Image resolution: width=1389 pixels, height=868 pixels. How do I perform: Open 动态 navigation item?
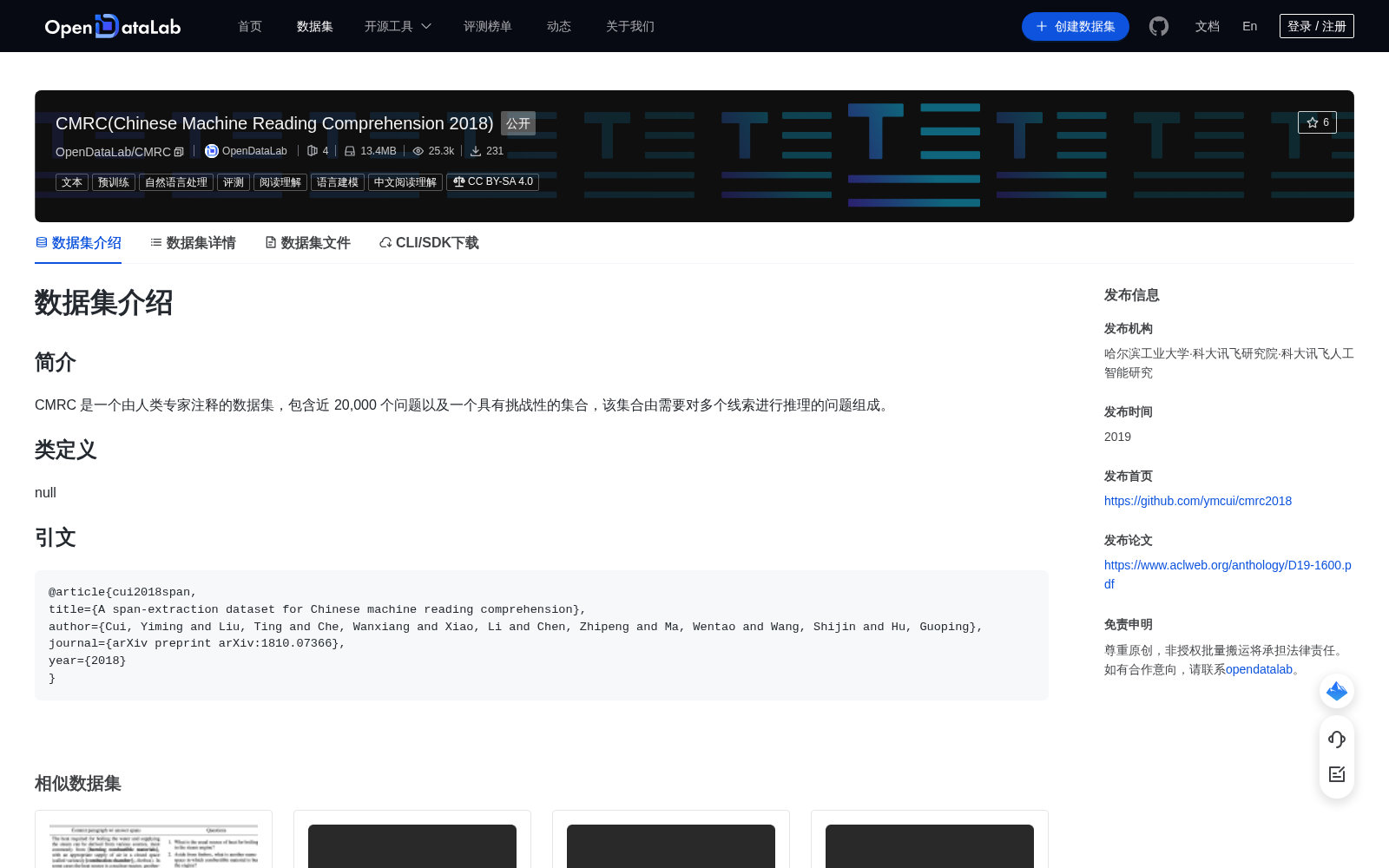coord(559,26)
